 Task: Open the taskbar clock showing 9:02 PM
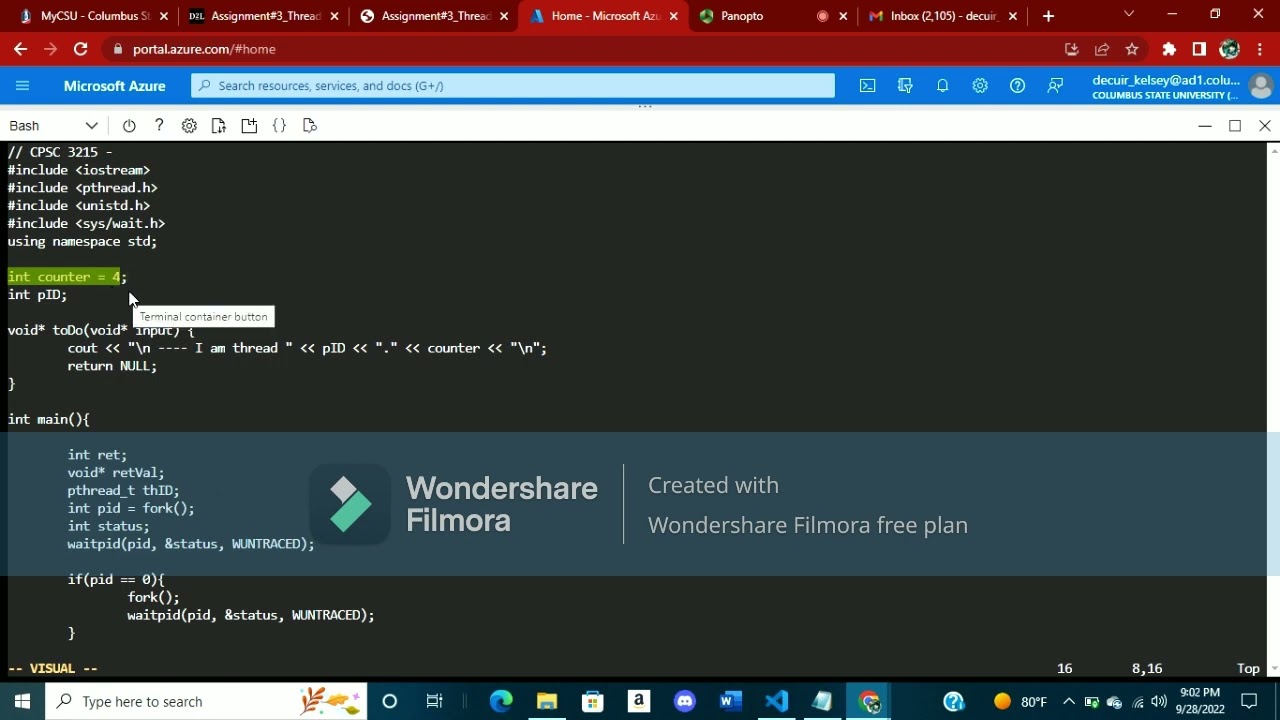coord(1200,701)
